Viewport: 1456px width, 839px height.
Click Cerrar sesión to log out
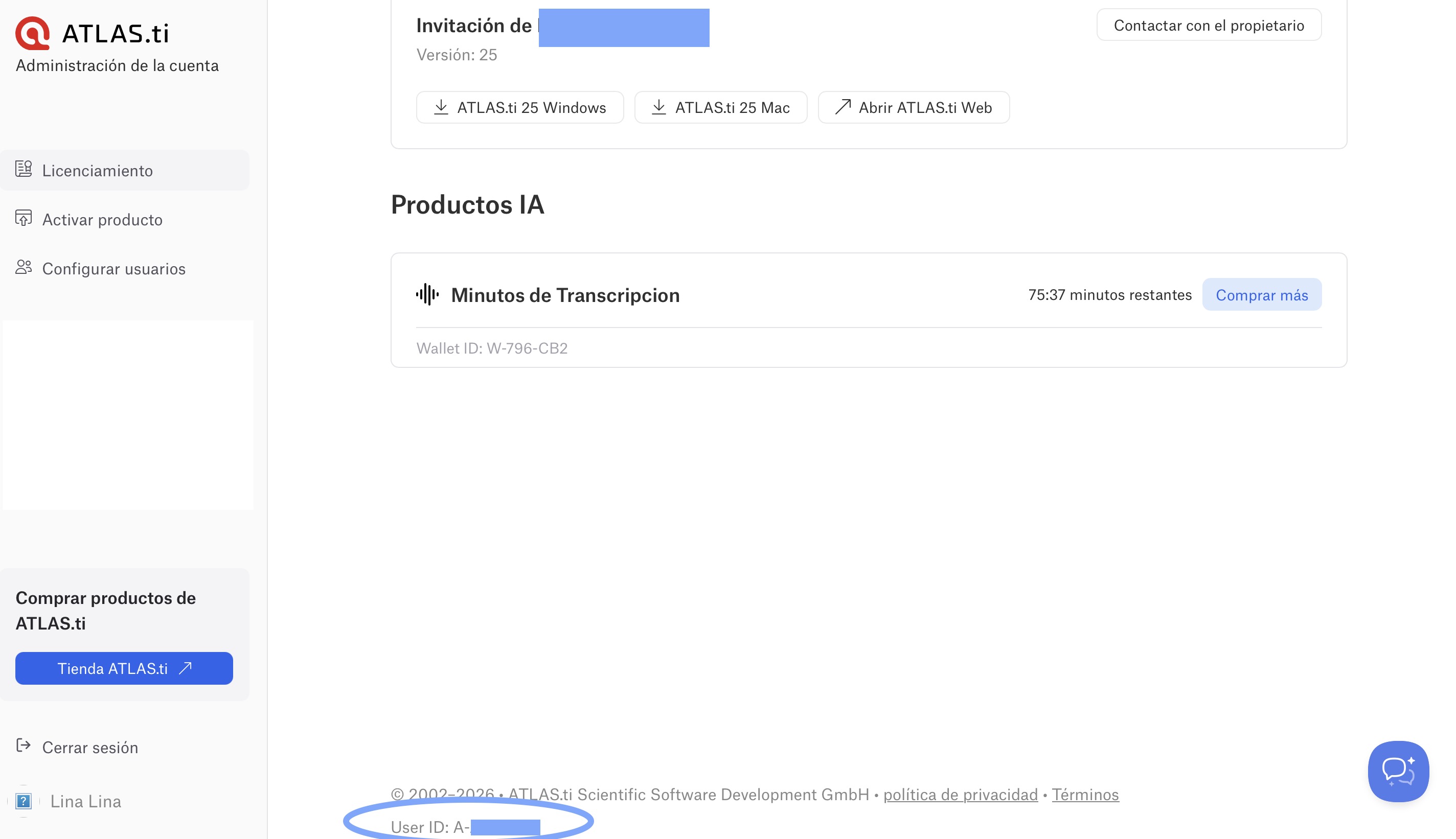point(90,748)
